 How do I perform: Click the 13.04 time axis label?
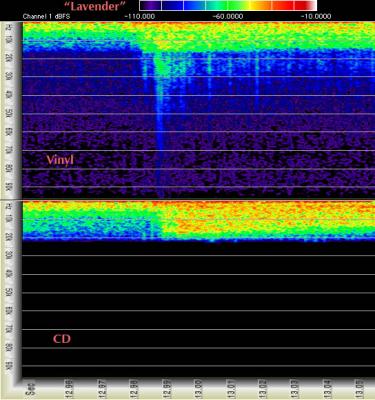click(x=328, y=388)
